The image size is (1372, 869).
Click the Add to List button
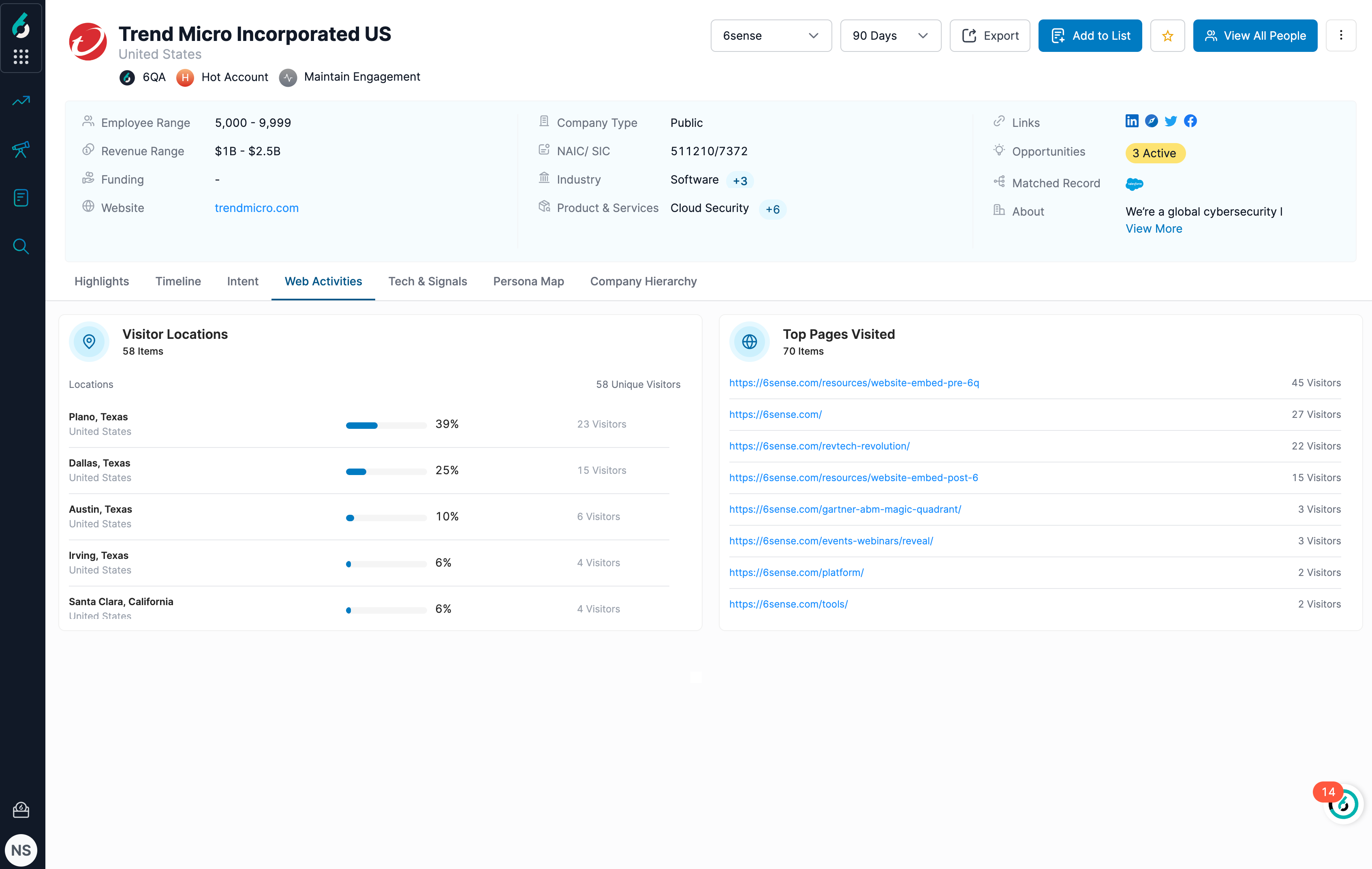pyautogui.click(x=1090, y=36)
